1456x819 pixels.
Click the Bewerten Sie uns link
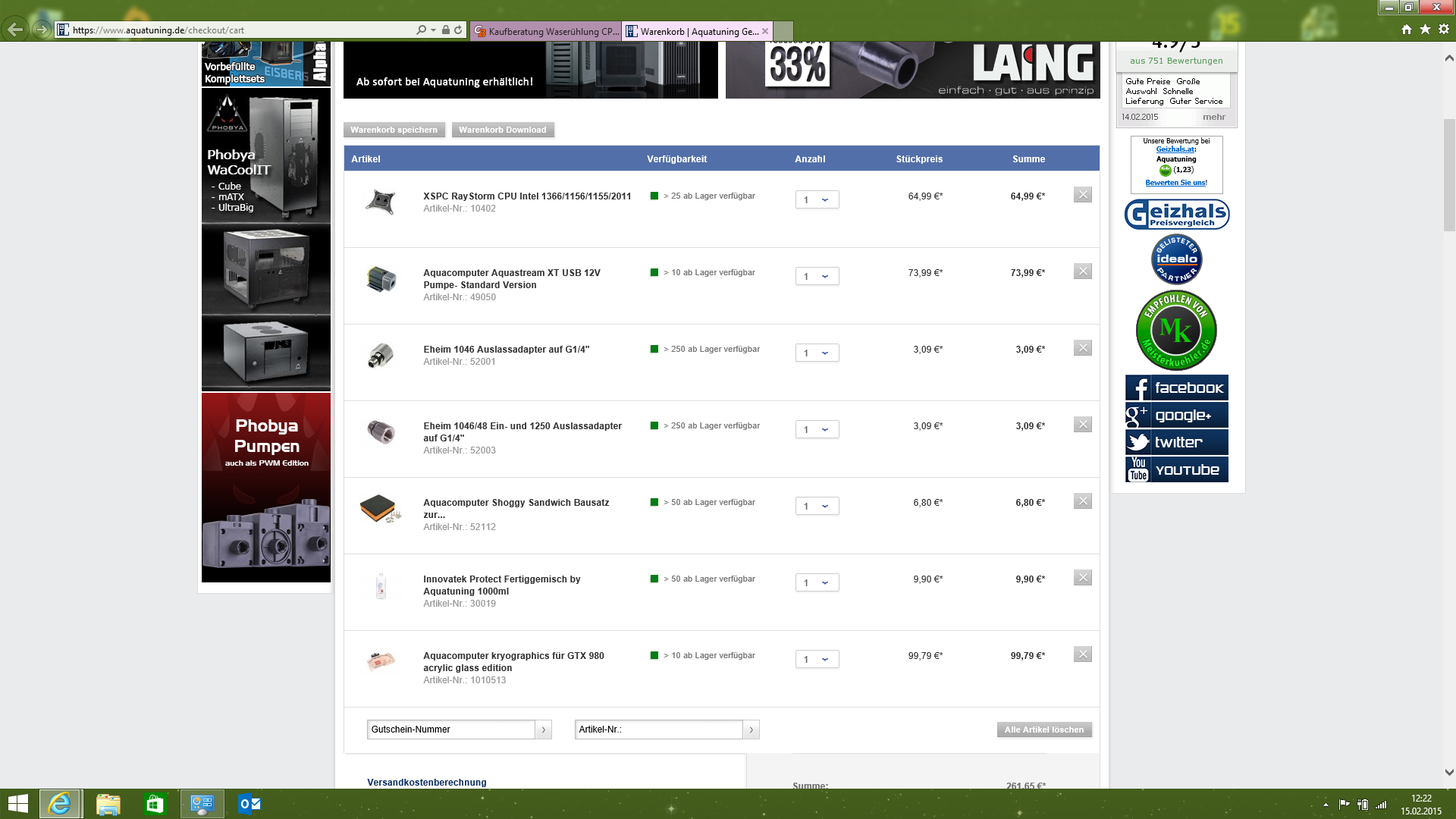tap(1175, 183)
